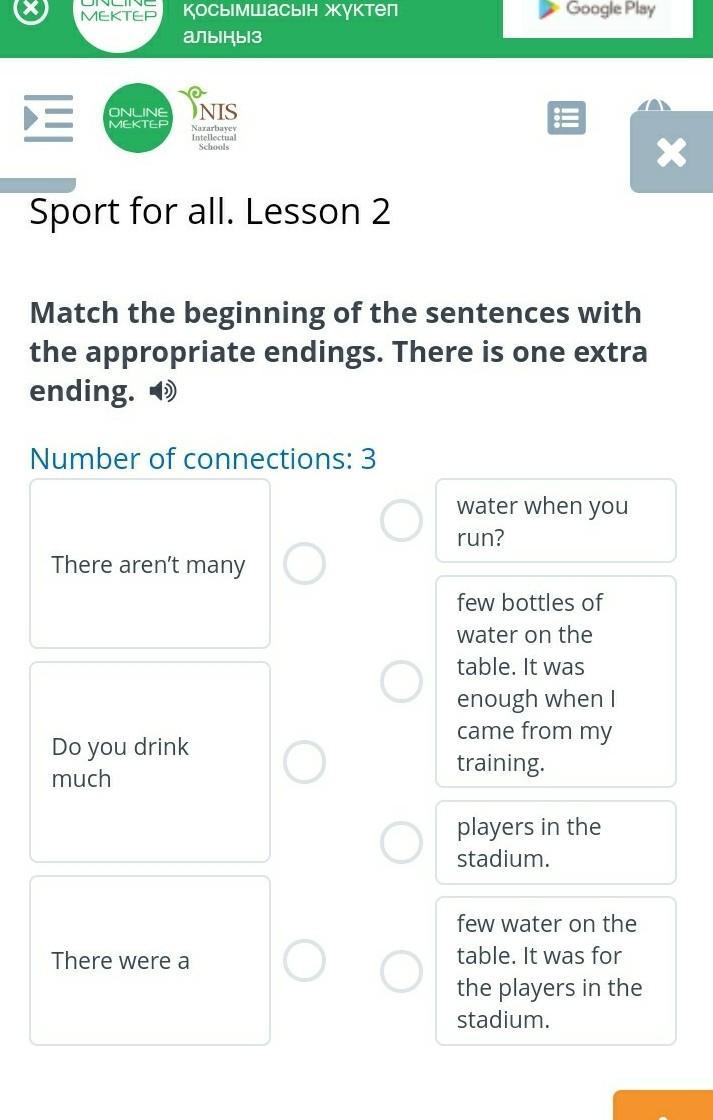This screenshot has width=713, height=1120.
Task: Select the circle beside 'players in the stadium.'
Action: [x=402, y=842]
